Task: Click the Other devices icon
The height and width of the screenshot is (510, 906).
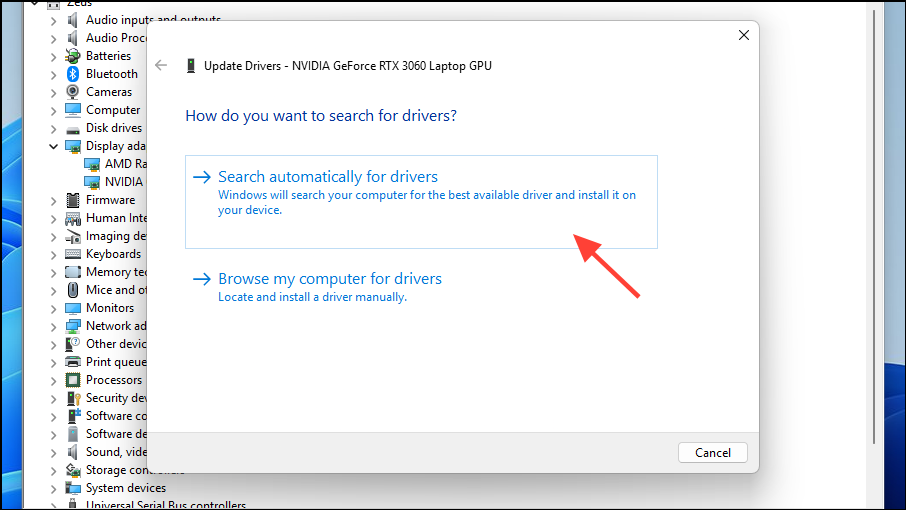Action: 73,344
